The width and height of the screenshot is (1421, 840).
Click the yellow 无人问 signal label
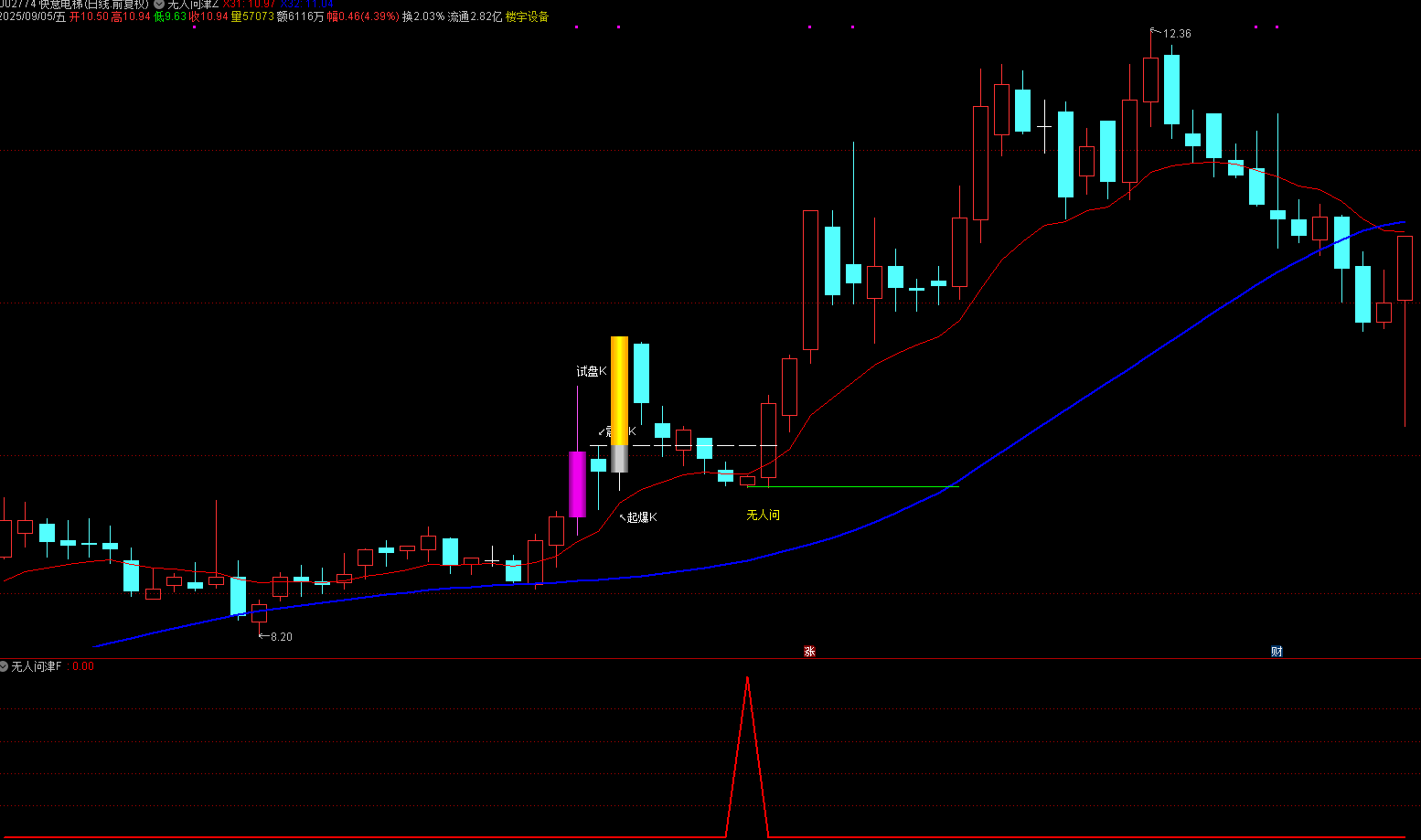[x=764, y=516]
